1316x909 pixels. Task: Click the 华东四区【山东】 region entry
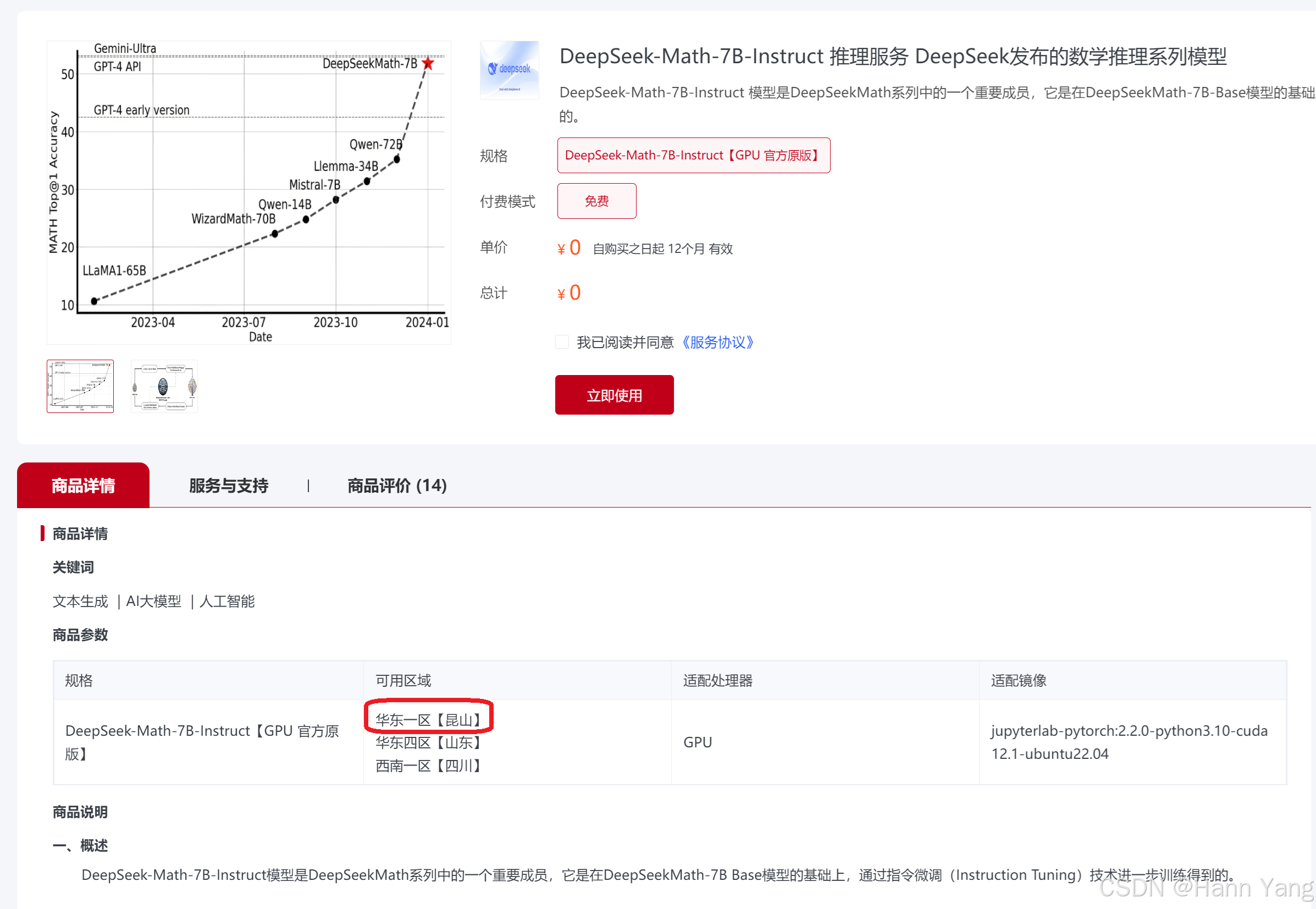(428, 743)
